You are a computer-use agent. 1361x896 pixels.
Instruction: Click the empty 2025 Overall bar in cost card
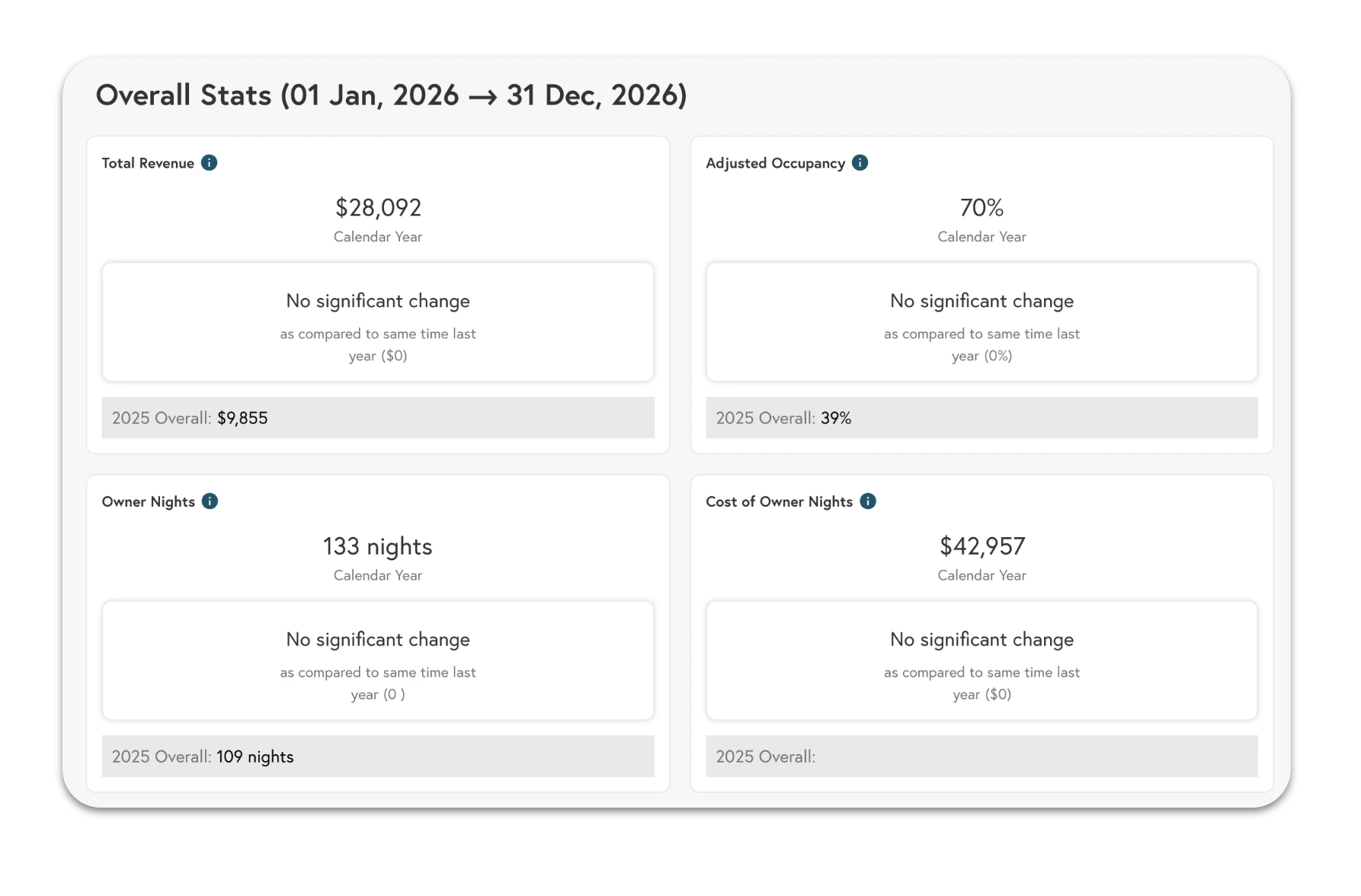[x=982, y=756]
